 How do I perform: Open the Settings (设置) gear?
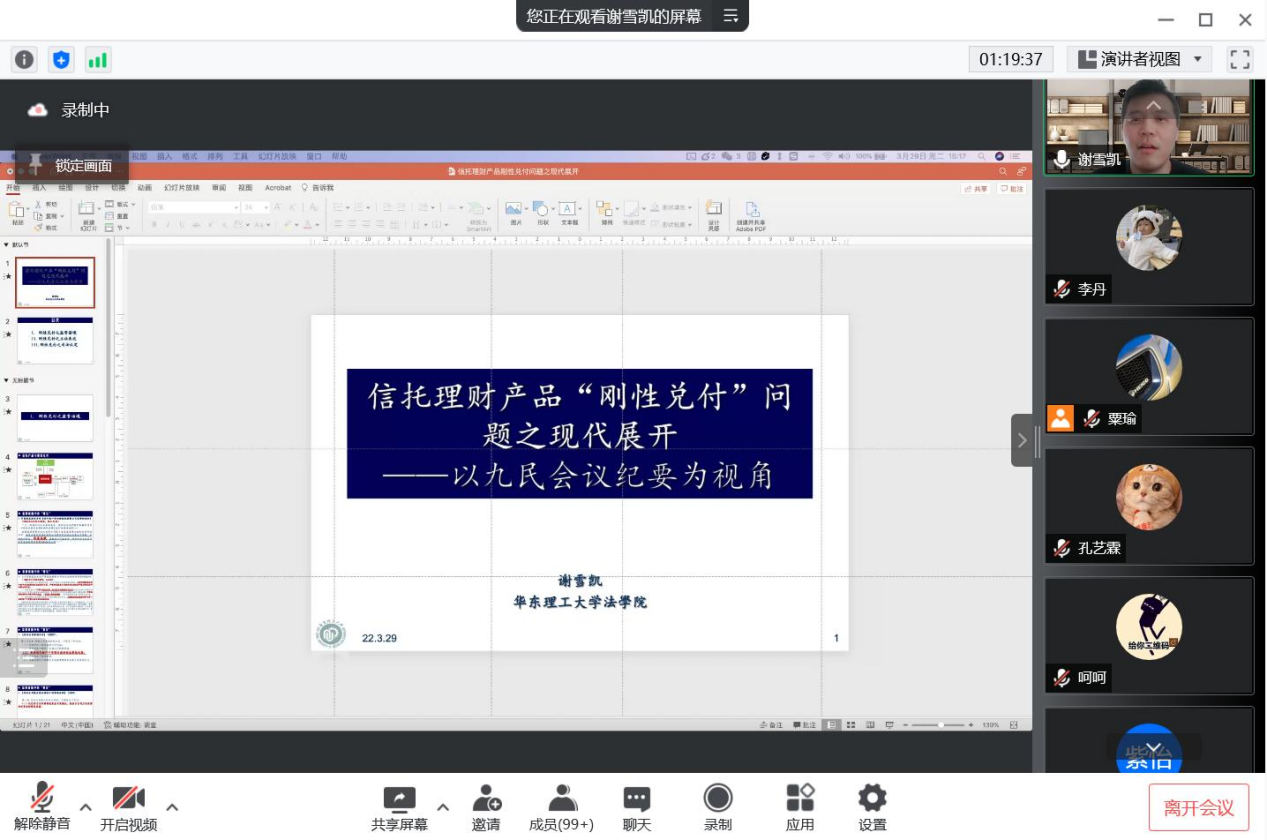coord(872,806)
